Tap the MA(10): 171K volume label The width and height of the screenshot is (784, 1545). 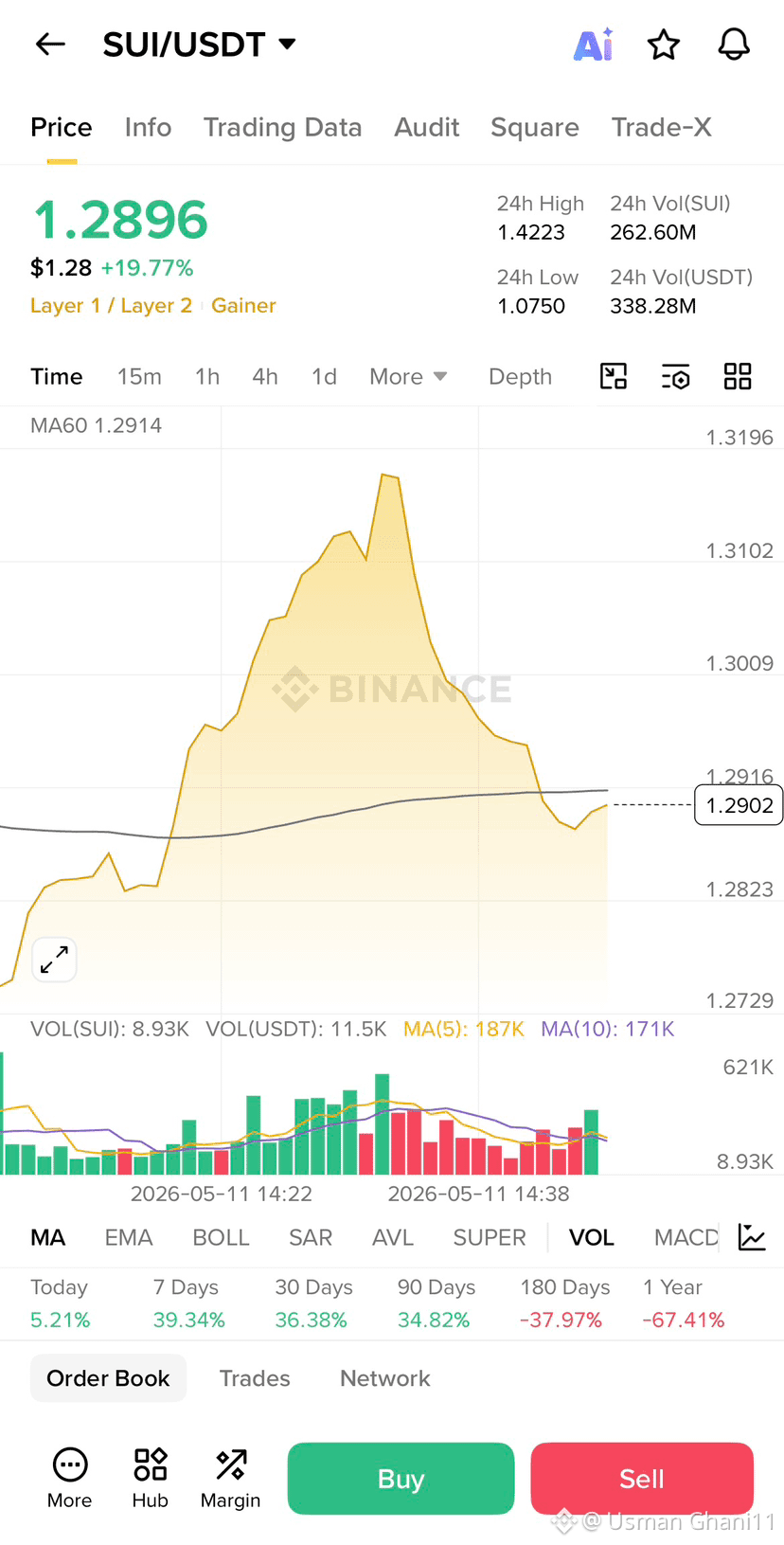pyautogui.click(x=608, y=1029)
